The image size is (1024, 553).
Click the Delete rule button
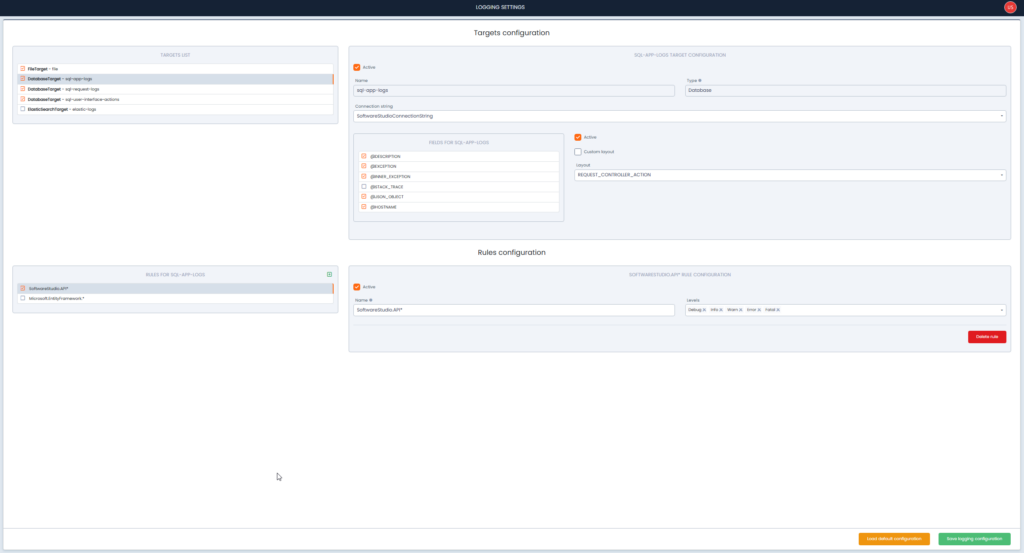point(986,337)
